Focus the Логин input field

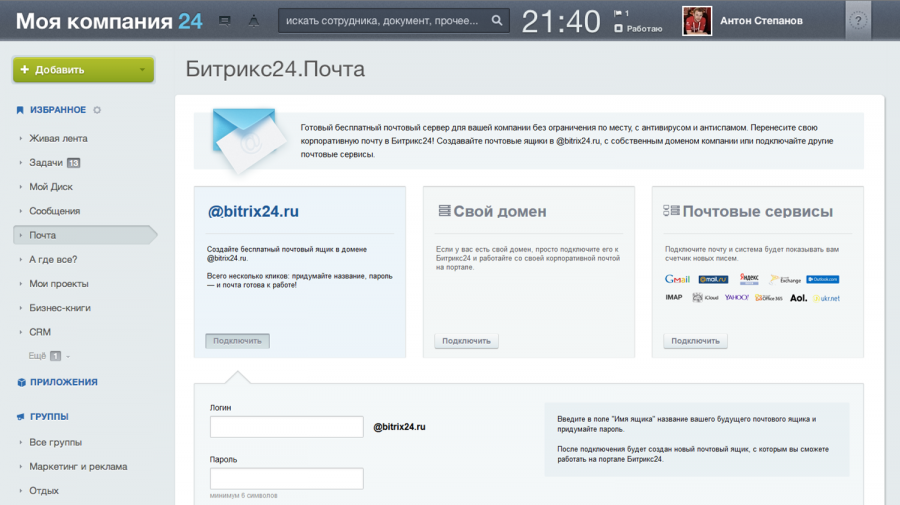click(x=286, y=427)
